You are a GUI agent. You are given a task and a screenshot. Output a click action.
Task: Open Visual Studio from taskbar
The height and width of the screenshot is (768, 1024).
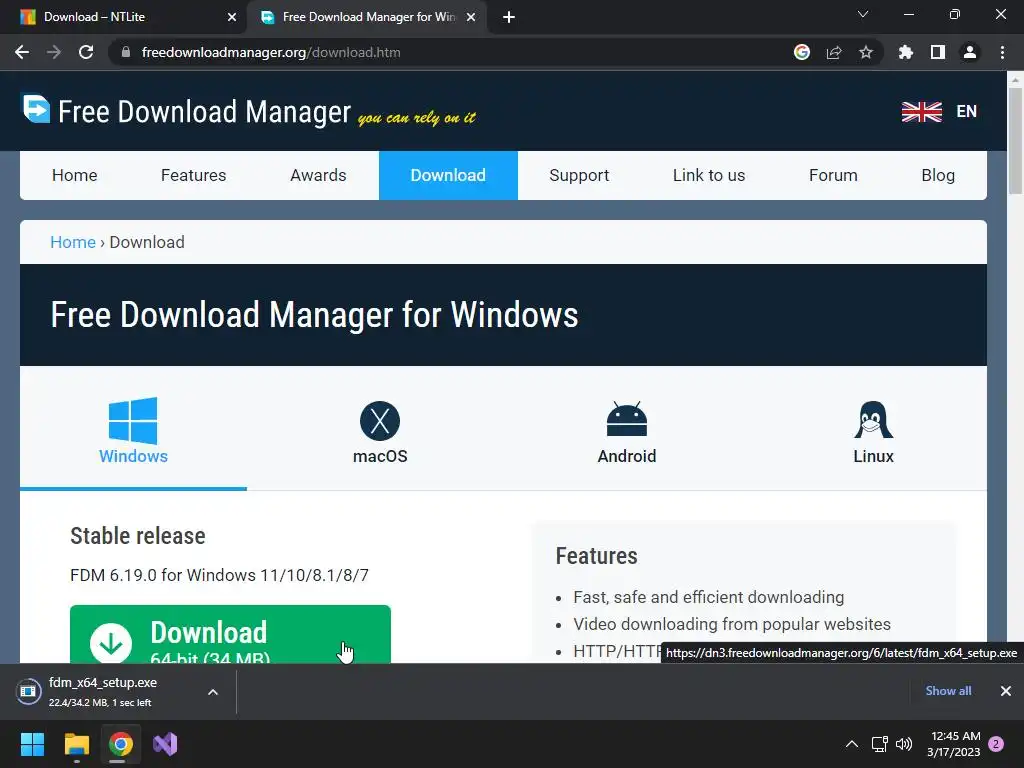pyautogui.click(x=165, y=744)
